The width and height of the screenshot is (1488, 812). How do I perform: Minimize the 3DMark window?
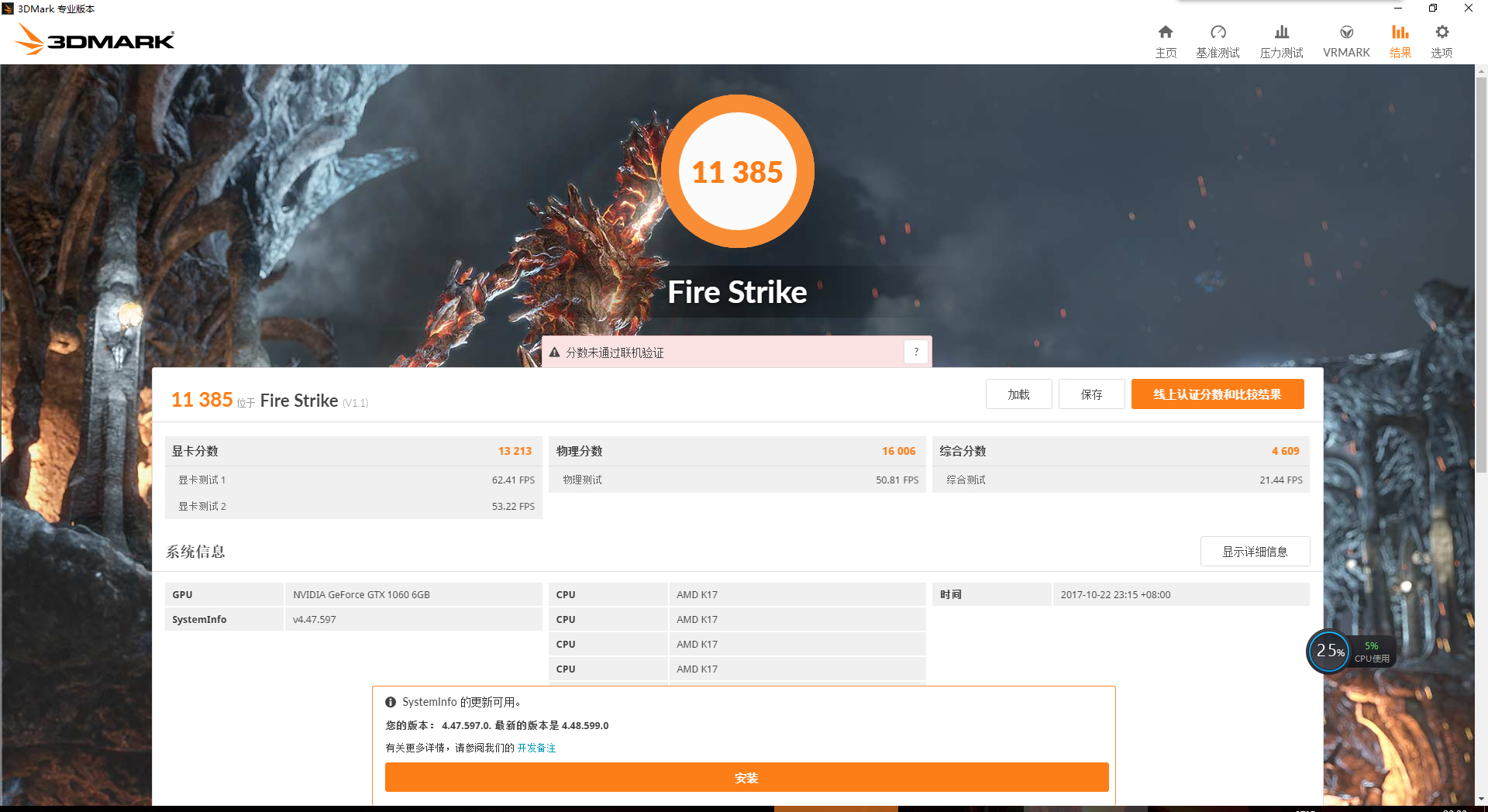coord(1397,9)
